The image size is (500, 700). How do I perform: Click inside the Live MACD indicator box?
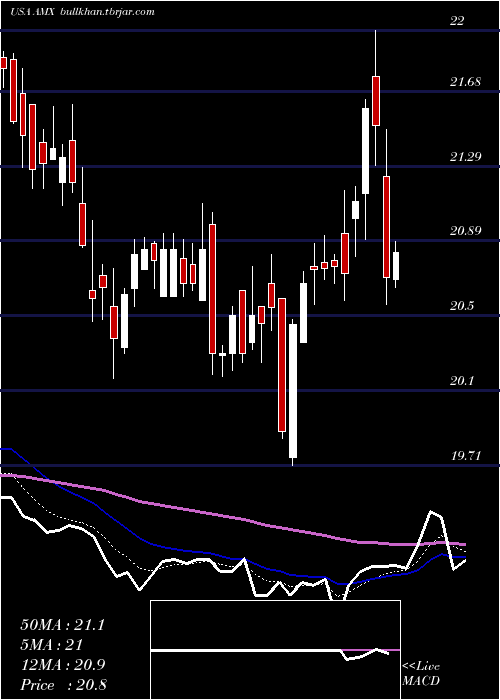(x=275, y=650)
